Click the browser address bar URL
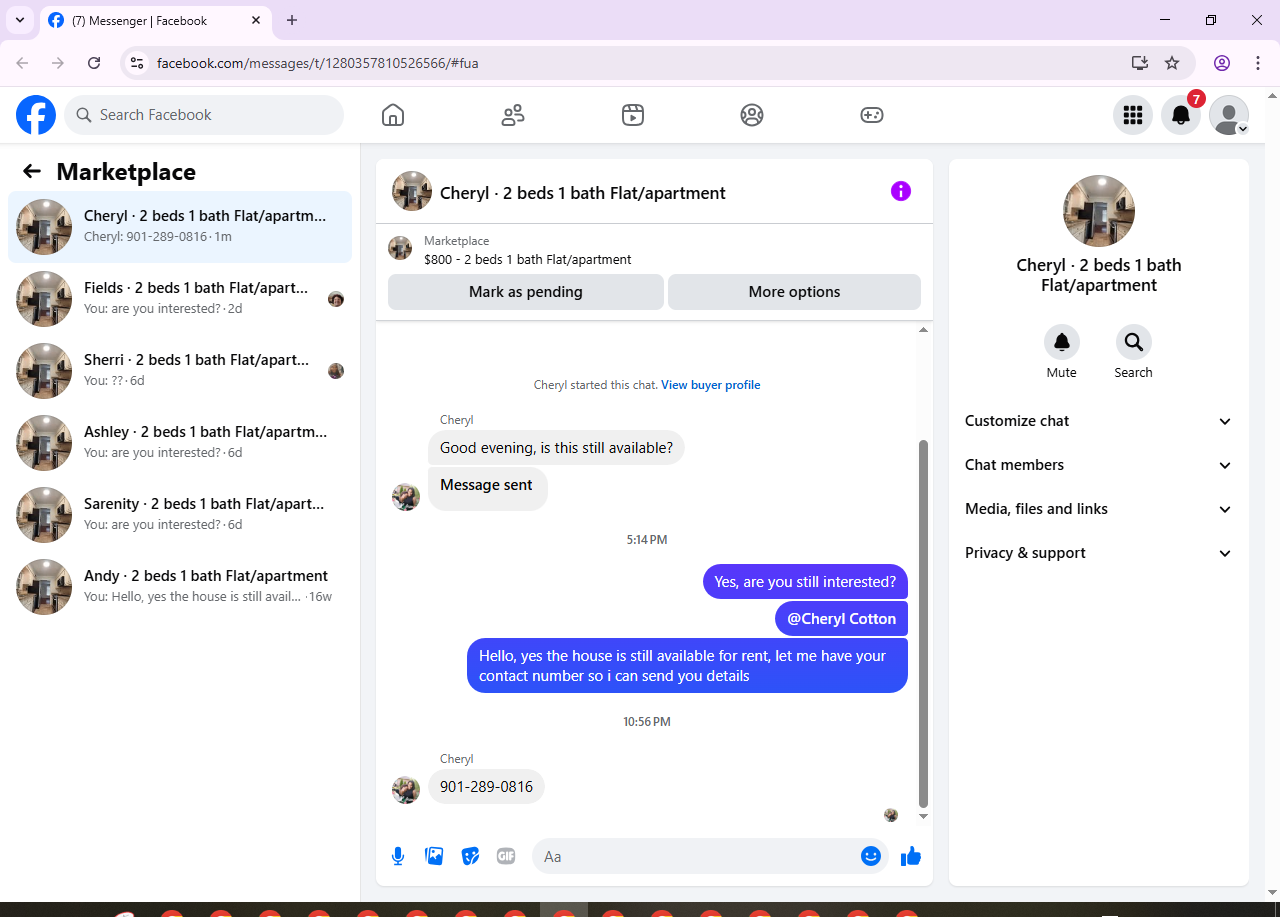1280x917 pixels. coord(318,63)
